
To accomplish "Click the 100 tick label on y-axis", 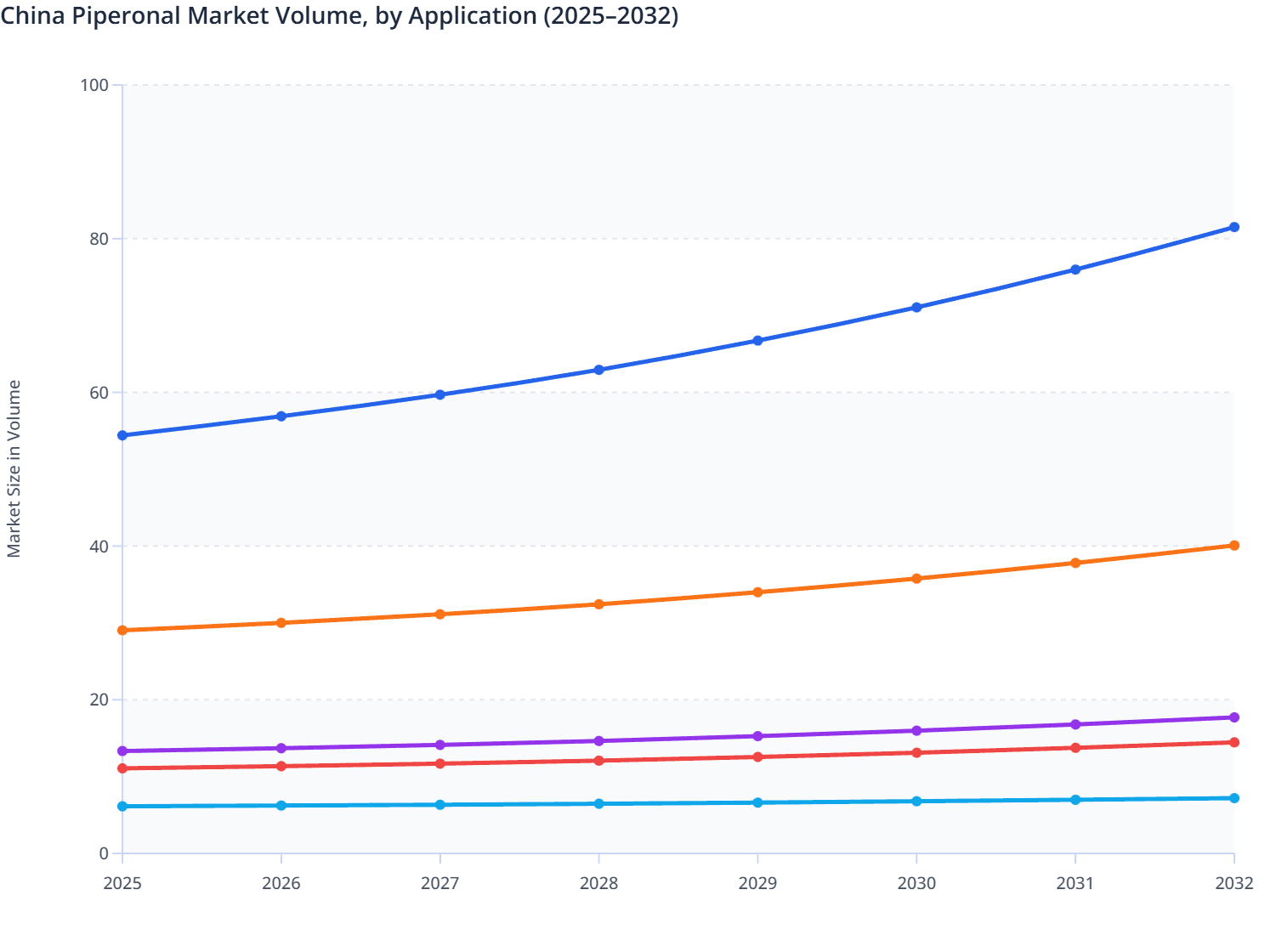I will tap(94, 85).
